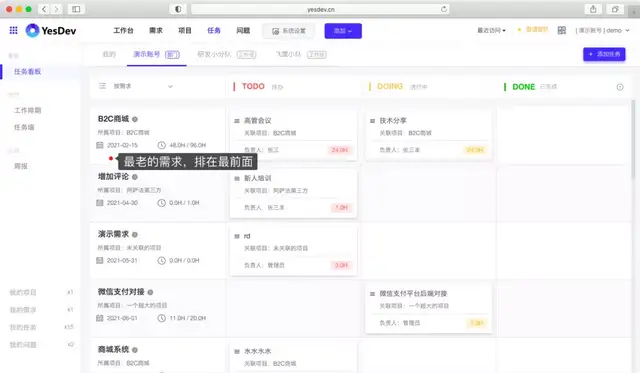Viewport: 640px width, 373px height.
Task: Switch to the 飞鹰小队 tab
Action: pyautogui.click(x=301, y=54)
